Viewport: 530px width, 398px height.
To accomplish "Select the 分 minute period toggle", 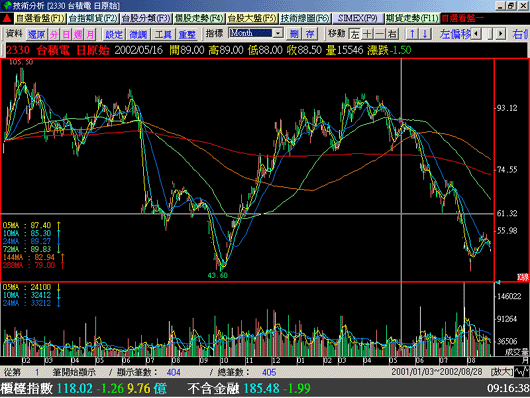I will tap(54, 34).
